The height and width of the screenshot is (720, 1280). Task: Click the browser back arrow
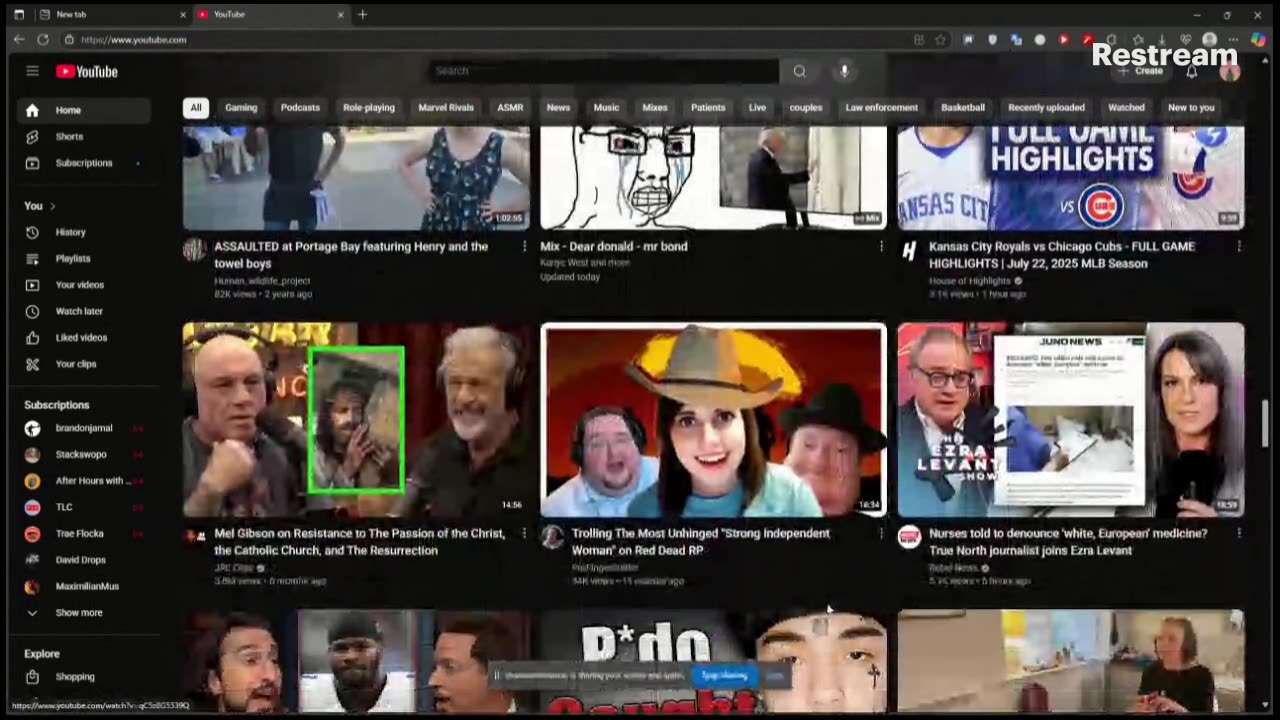19,40
